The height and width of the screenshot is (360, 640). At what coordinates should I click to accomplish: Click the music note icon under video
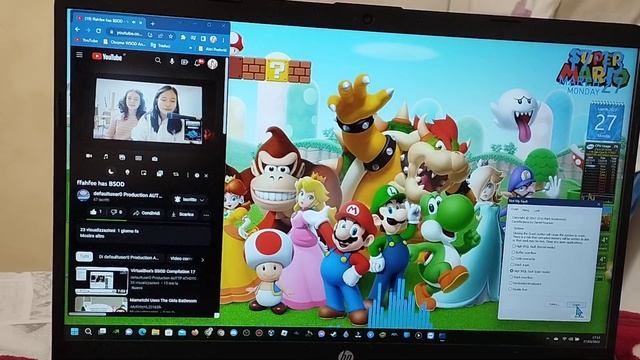tap(106, 156)
